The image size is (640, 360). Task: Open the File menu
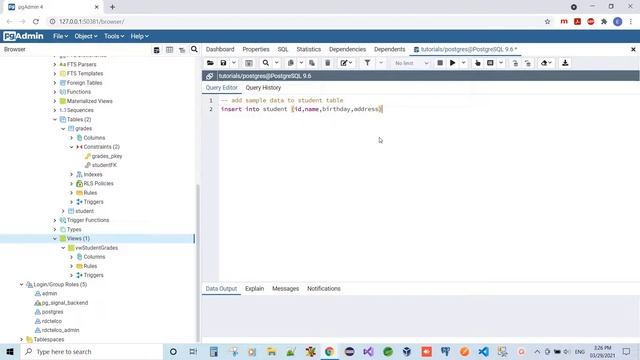(x=60, y=36)
